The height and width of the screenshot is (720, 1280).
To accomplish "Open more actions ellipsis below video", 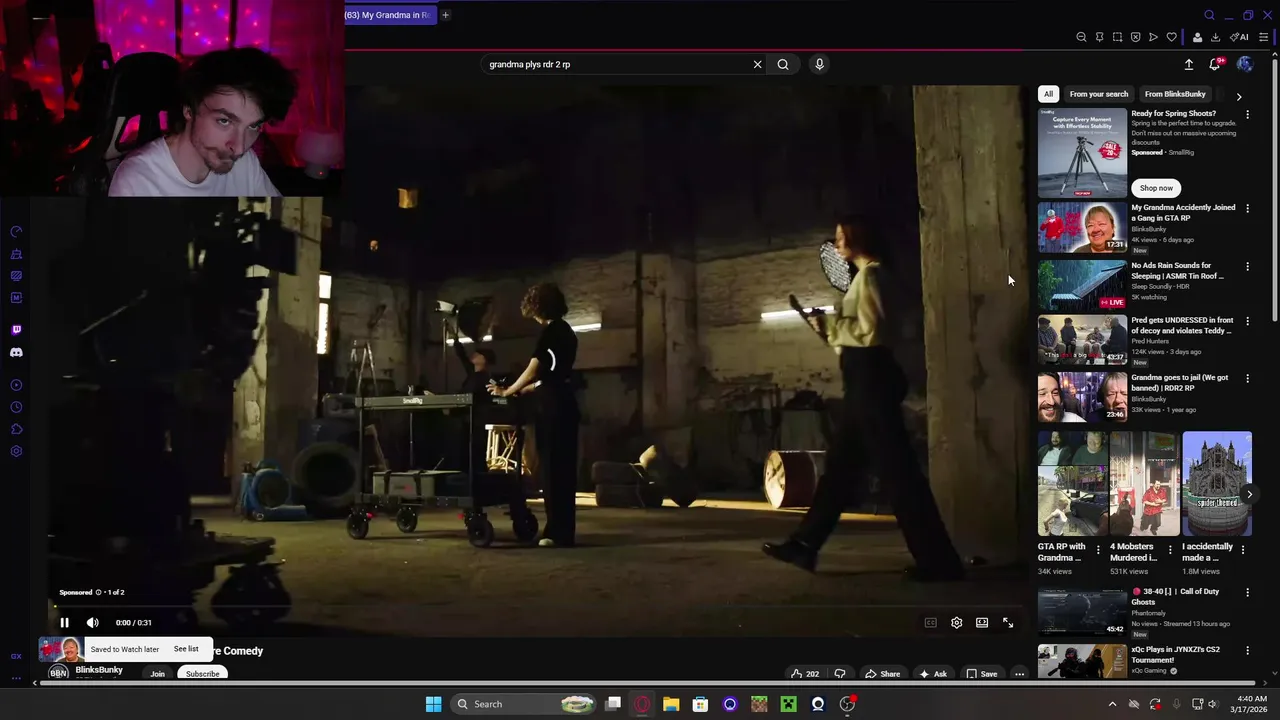I will tap(1019, 674).
